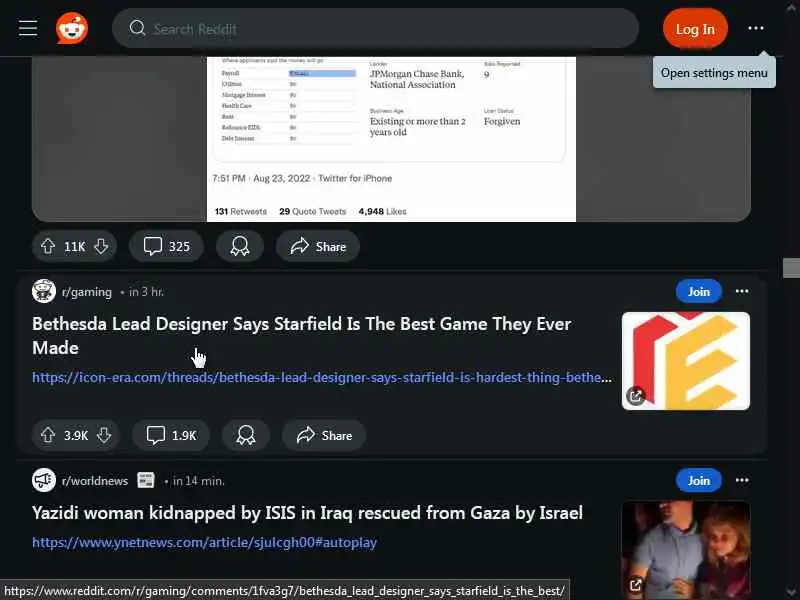
Task: Open the Yazidi woman rescued post title
Action: tap(307, 513)
